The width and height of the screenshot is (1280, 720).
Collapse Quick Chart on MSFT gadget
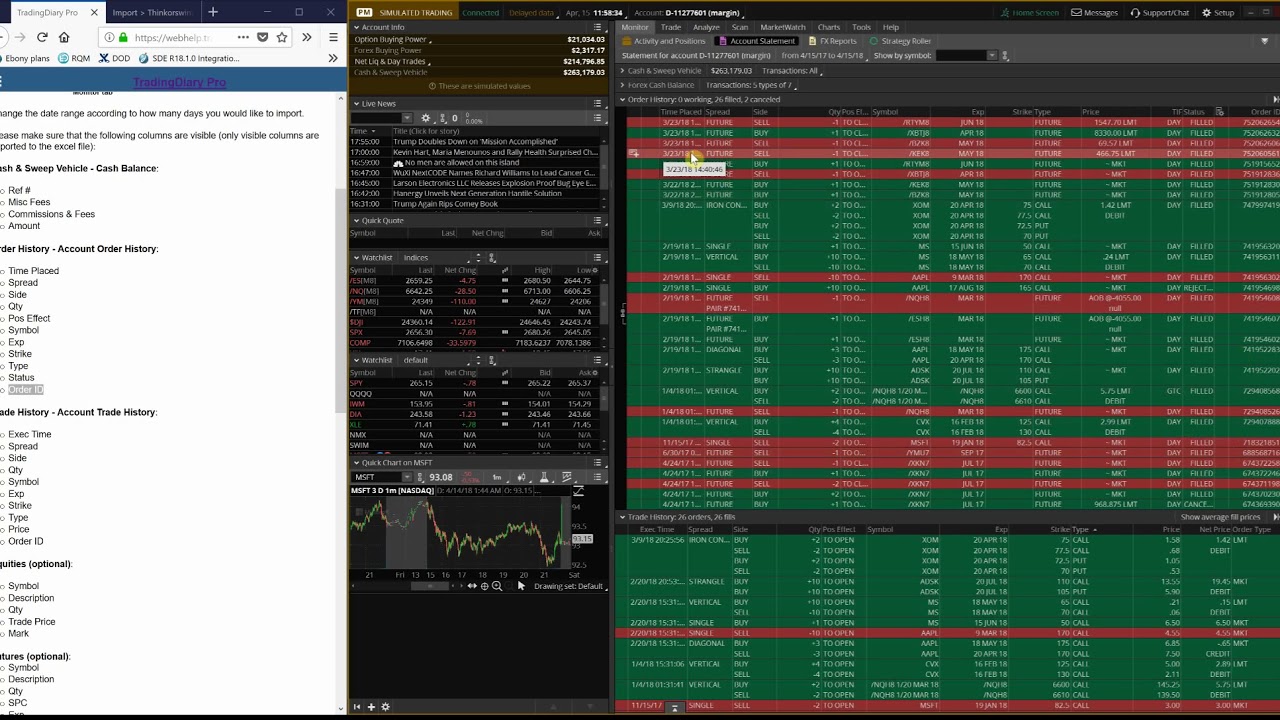[x=356, y=463]
